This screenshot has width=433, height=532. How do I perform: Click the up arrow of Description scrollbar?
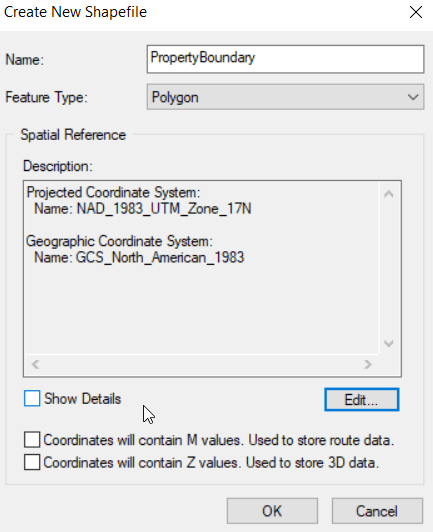pos(389,194)
